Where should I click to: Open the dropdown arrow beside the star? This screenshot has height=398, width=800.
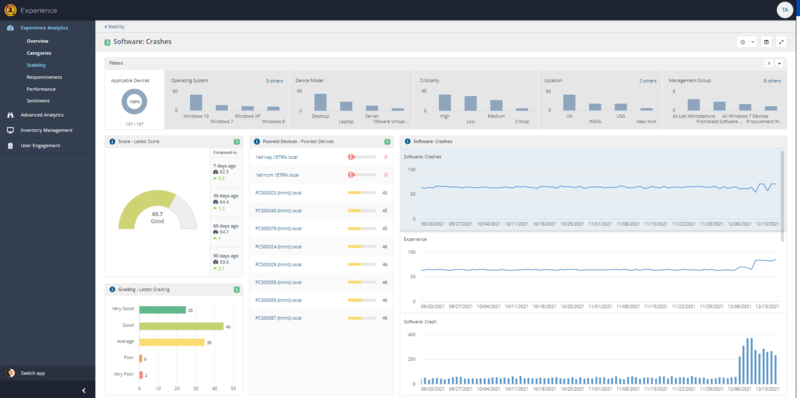(x=753, y=42)
